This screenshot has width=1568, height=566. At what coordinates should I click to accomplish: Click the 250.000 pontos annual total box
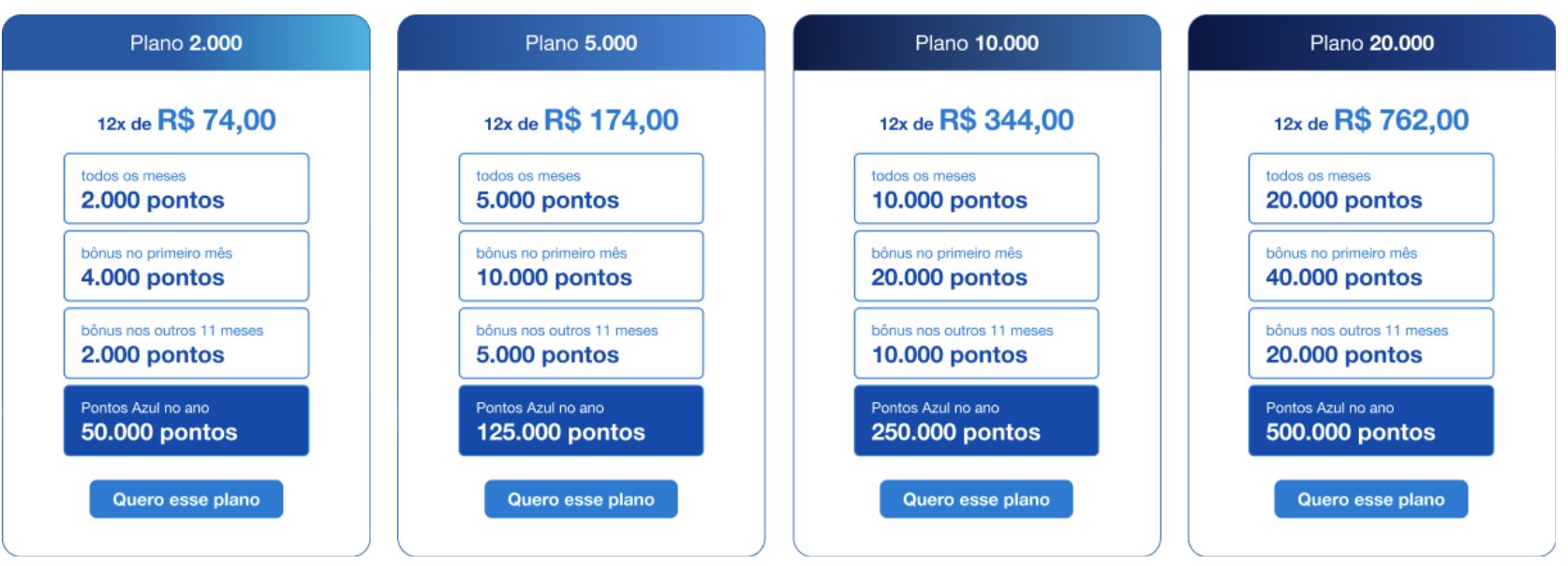click(x=976, y=421)
